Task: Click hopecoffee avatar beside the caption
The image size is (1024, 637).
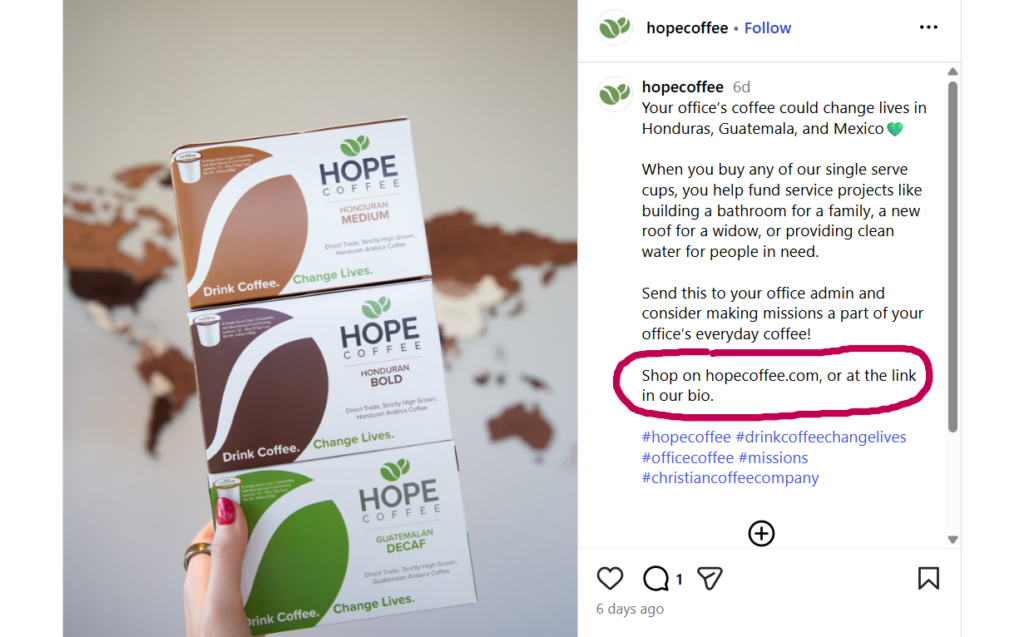Action: pos(615,94)
